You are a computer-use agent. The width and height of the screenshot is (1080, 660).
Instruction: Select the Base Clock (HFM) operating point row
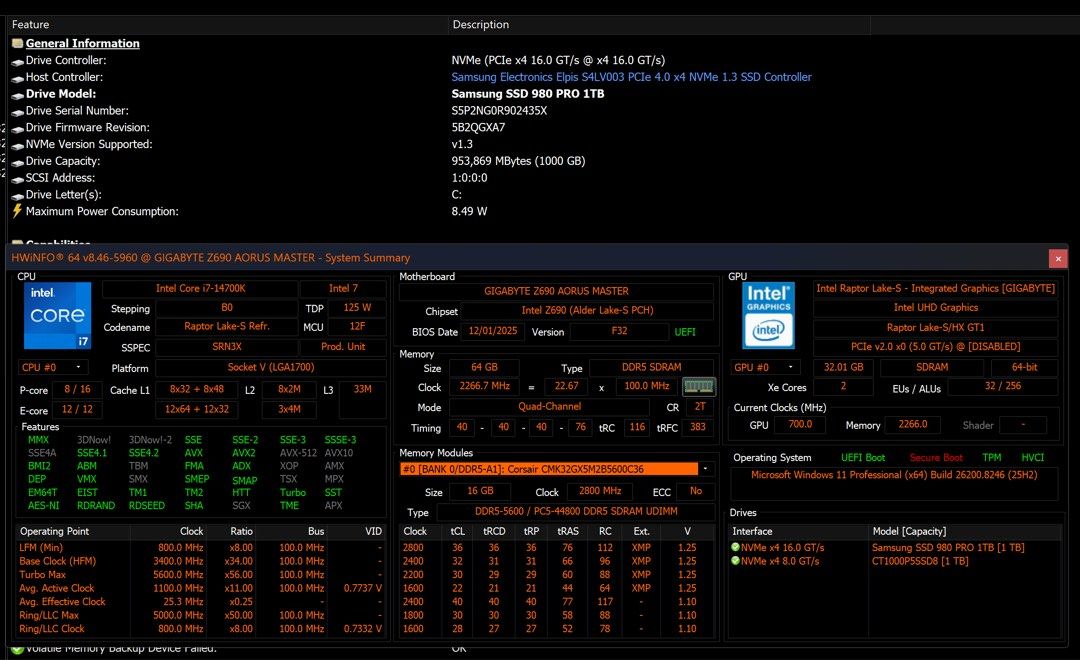200,561
